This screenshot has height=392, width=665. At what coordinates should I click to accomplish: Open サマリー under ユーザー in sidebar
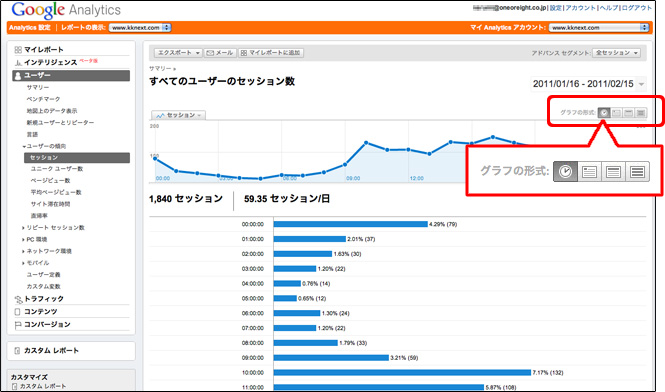pos(38,87)
